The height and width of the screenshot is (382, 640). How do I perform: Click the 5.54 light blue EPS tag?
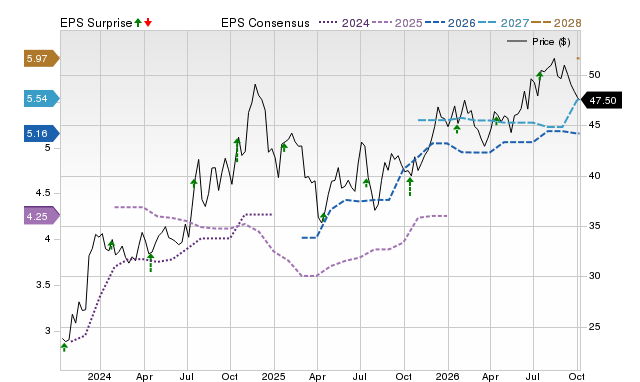pos(42,99)
